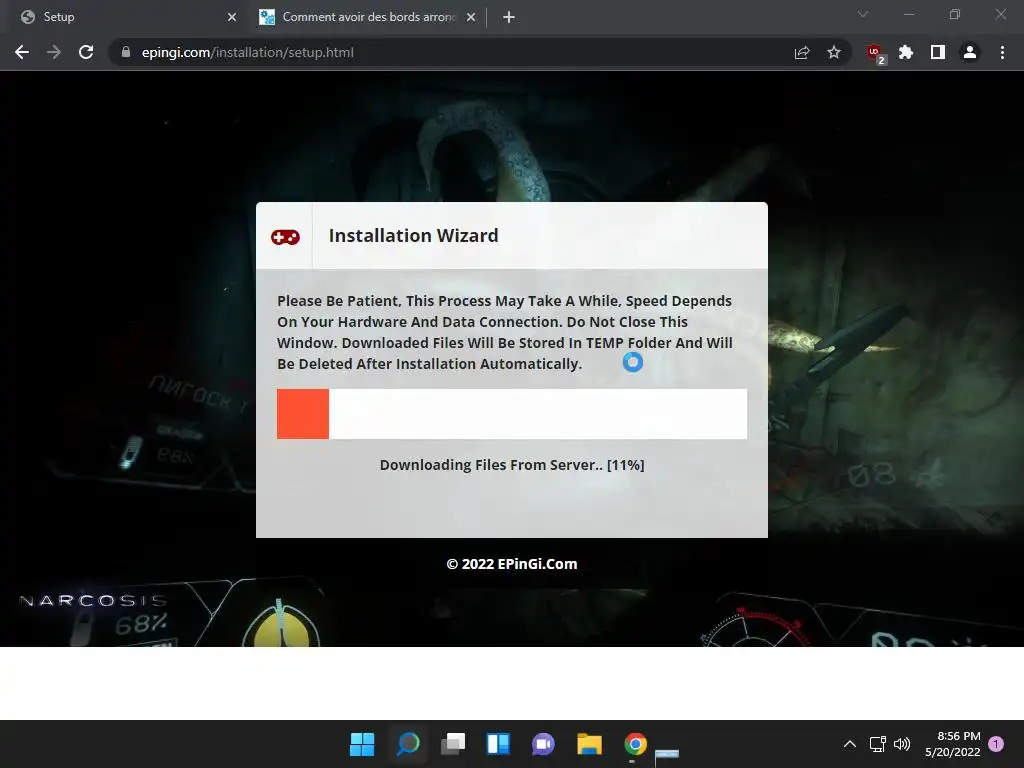Viewport: 1024px width, 768px height.
Task: Click the orange download progress bar
Action: pyautogui.click(x=512, y=414)
